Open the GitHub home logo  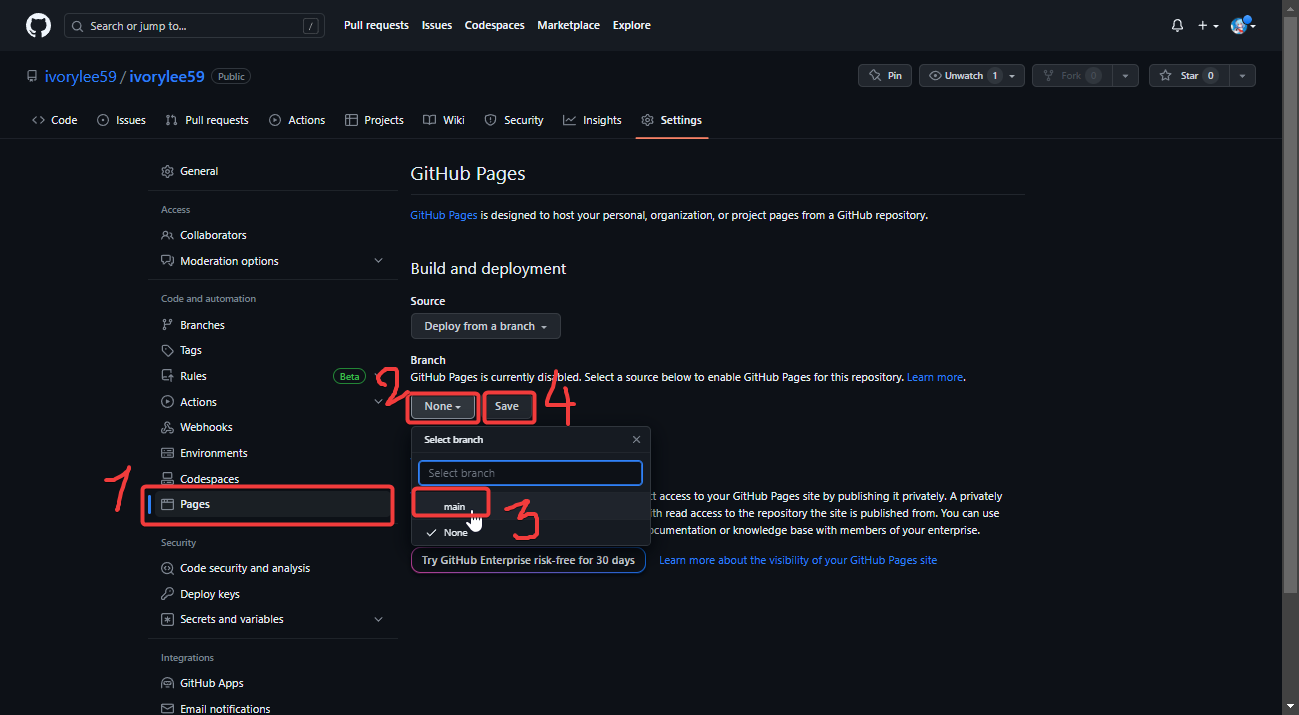pos(38,26)
